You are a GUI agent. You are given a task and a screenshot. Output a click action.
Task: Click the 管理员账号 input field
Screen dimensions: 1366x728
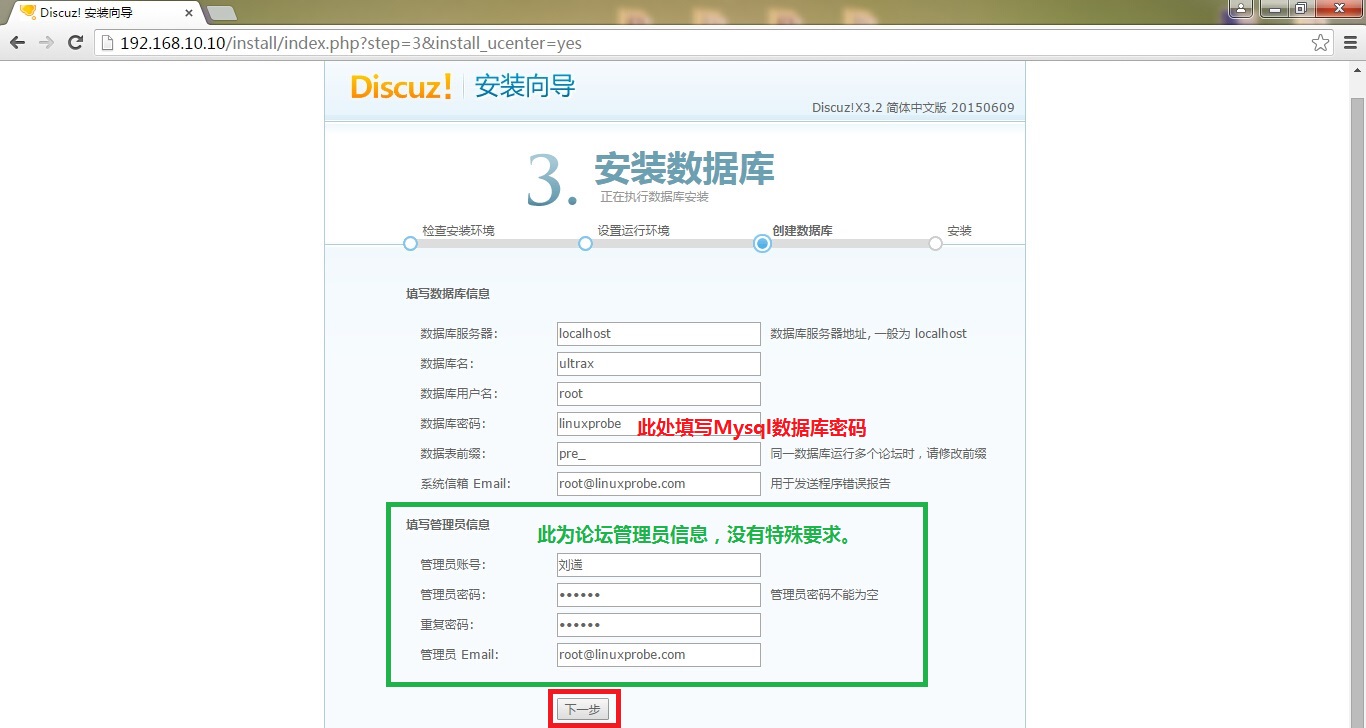(x=658, y=565)
